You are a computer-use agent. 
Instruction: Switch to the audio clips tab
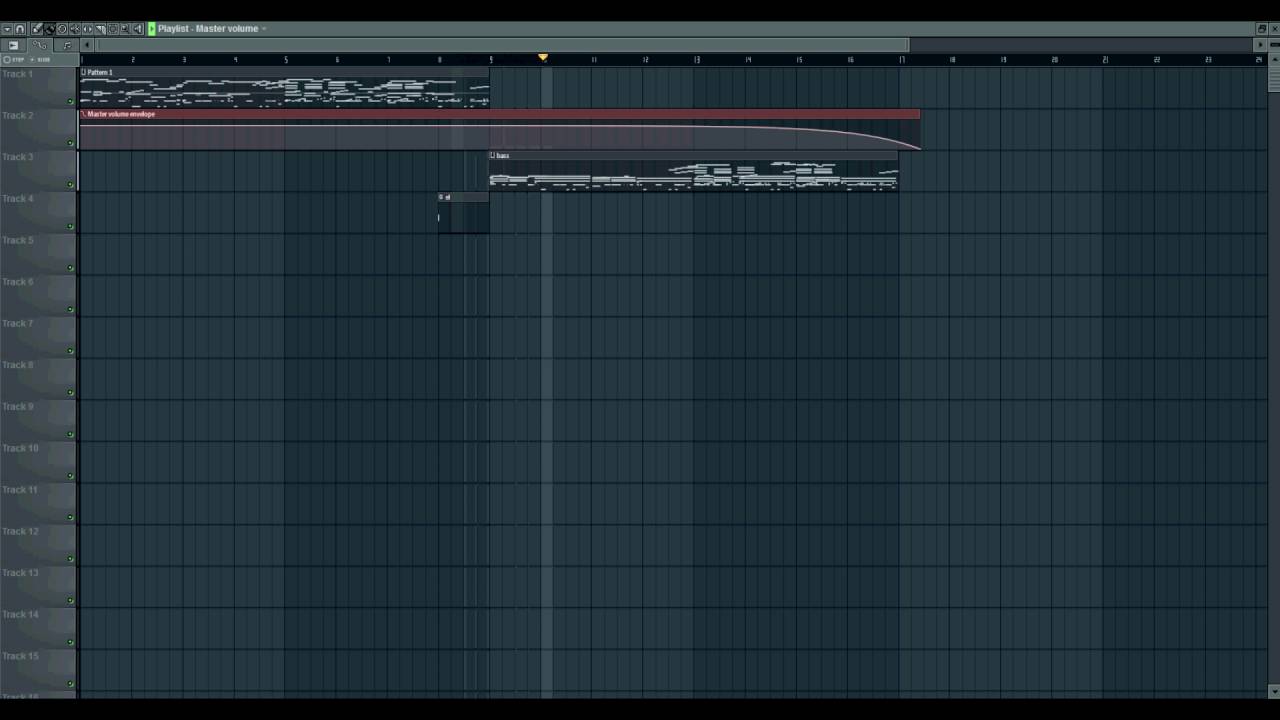pyautogui.click(x=13, y=45)
